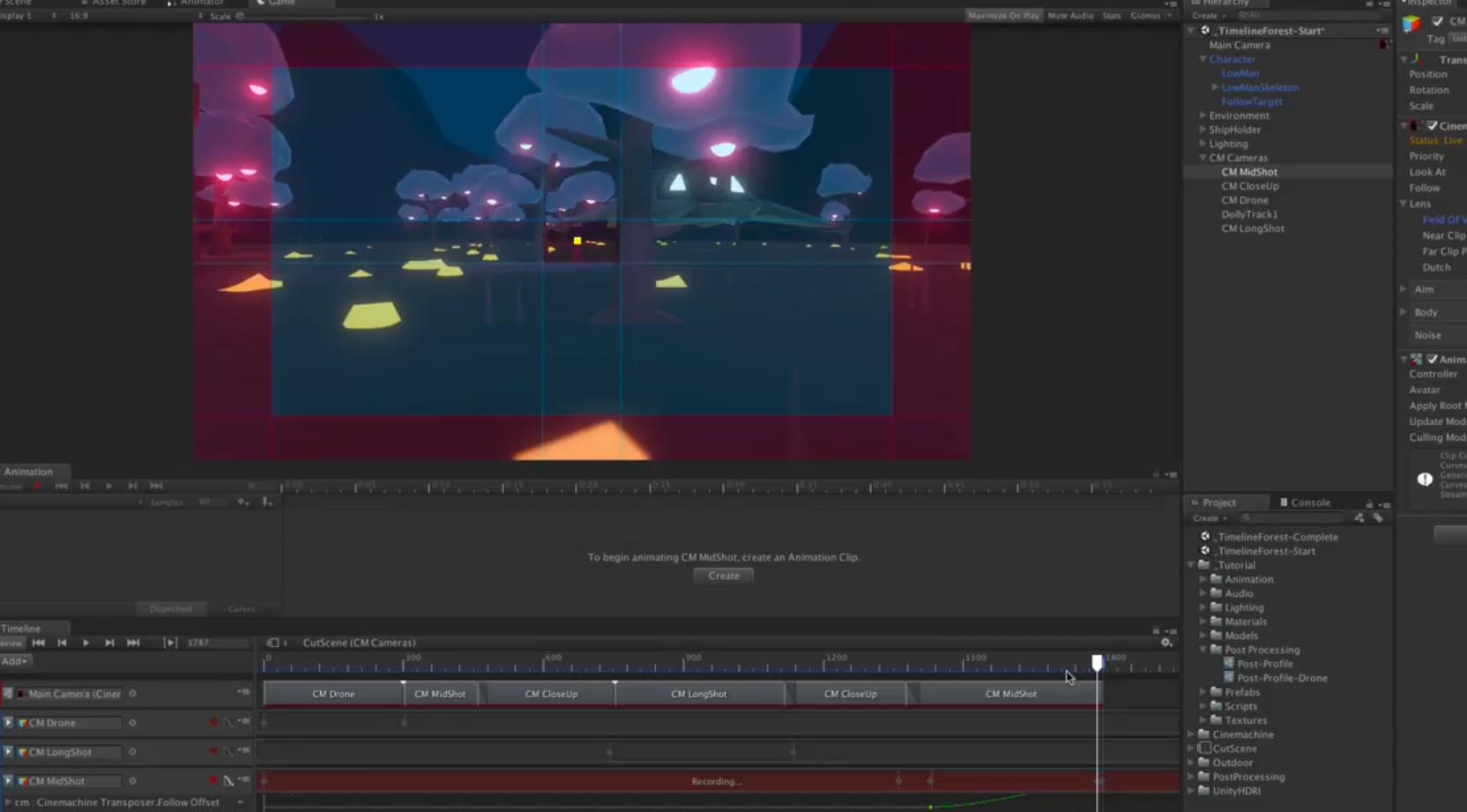Select CM CloseUp in Hierarchy

coord(1249,186)
